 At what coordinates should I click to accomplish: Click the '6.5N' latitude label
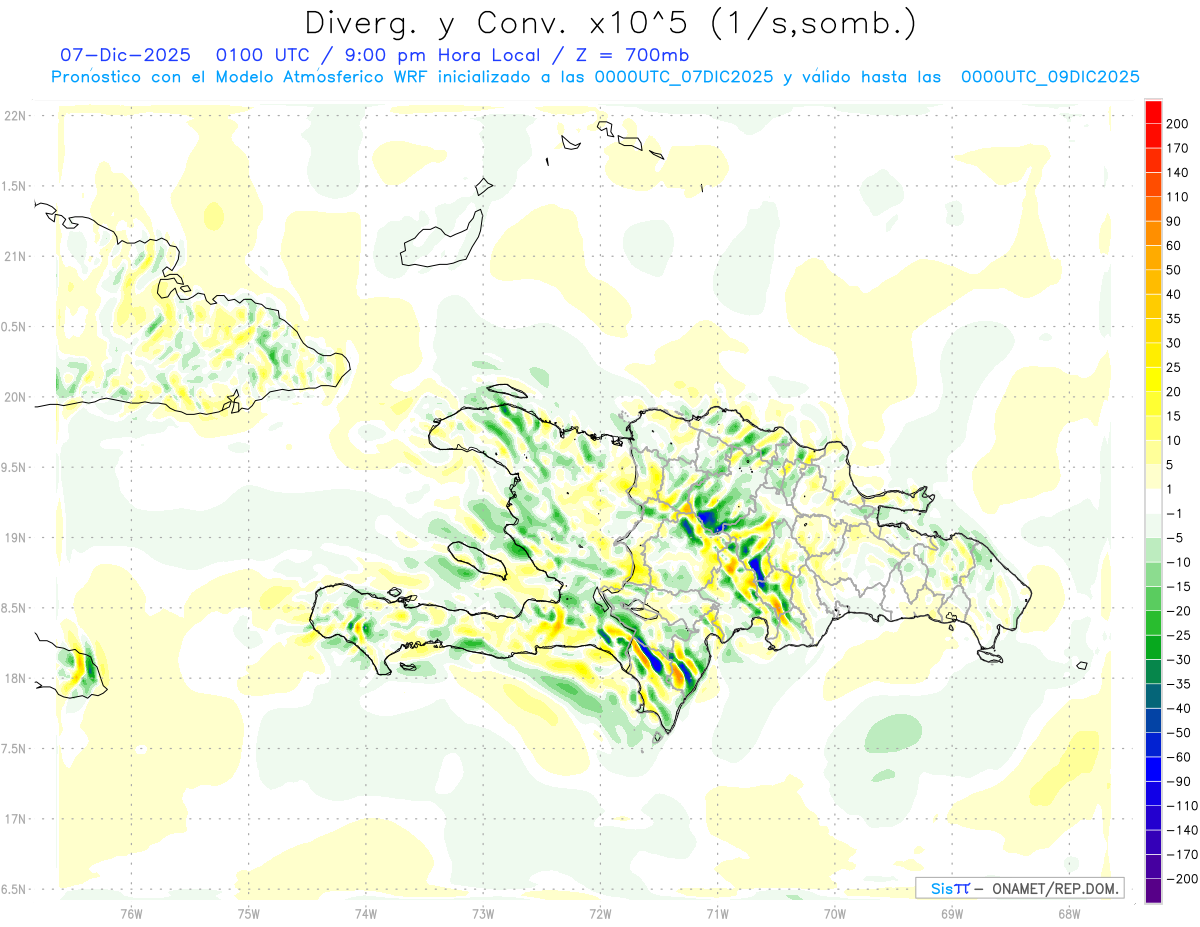[14, 889]
